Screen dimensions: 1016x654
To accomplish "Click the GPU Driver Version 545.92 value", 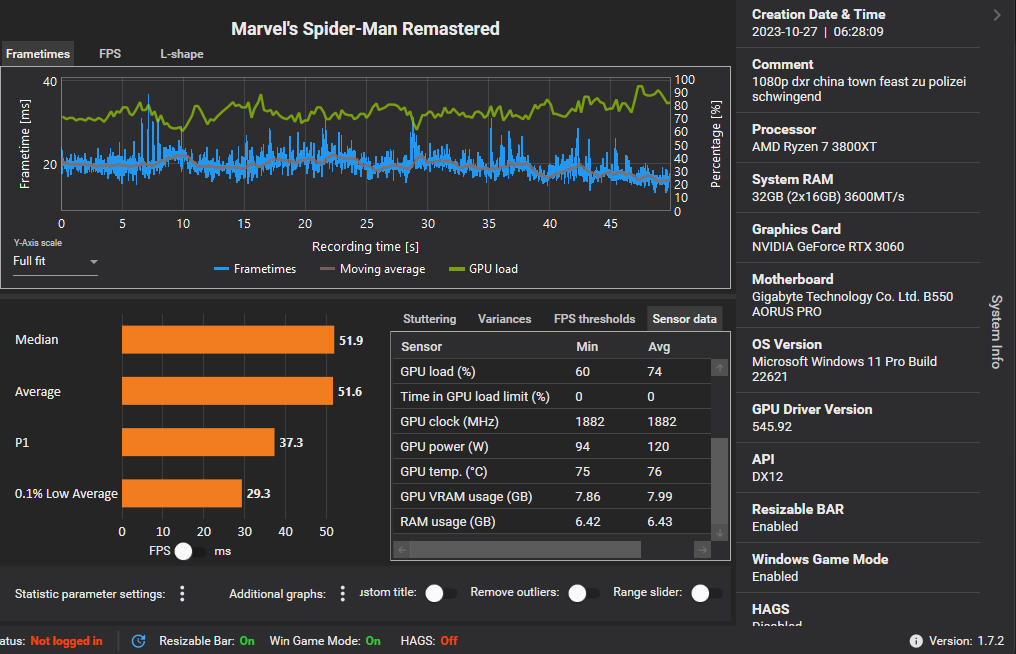I will [772, 426].
